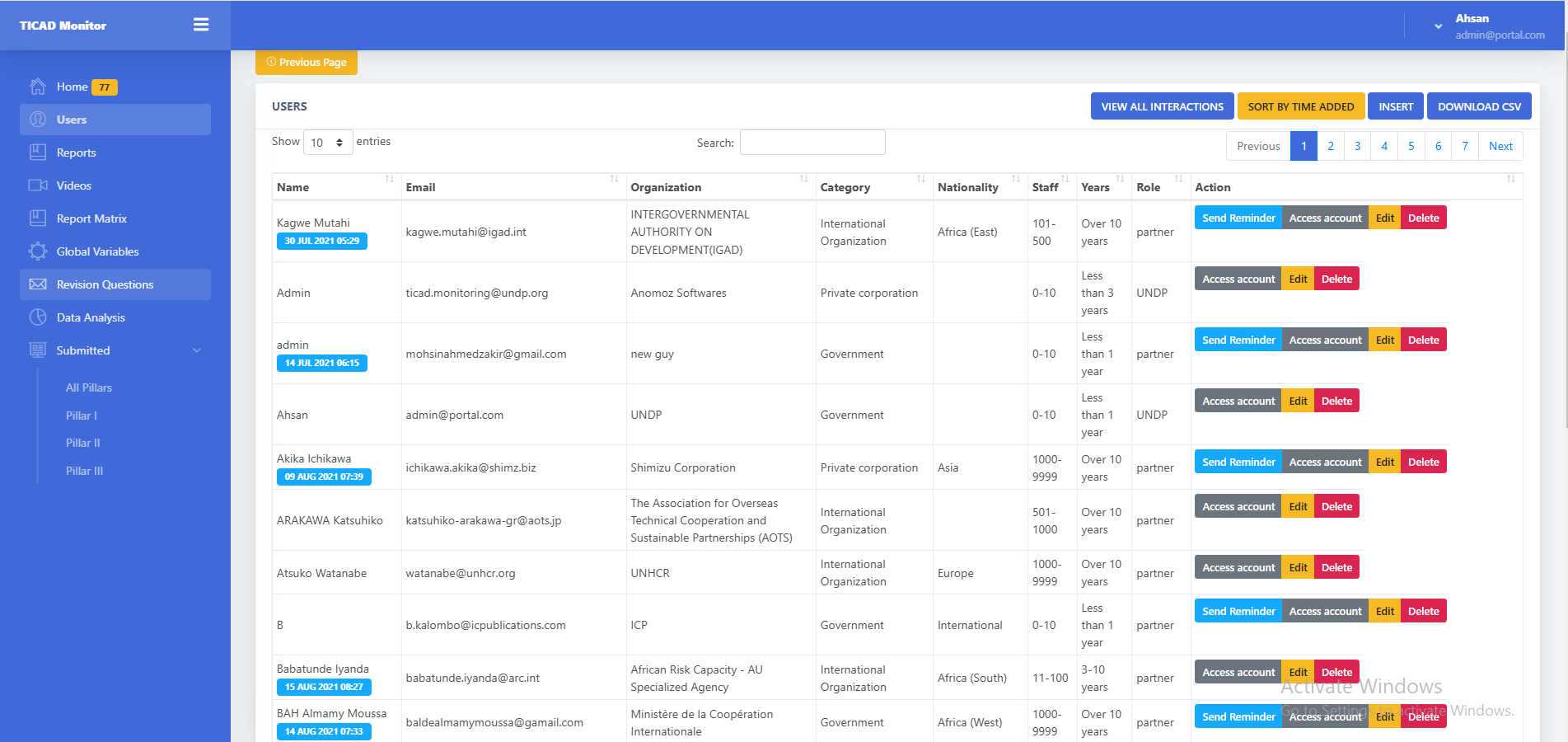Click the Revision Questions envelope icon
The image size is (1568, 742).
click(x=38, y=284)
